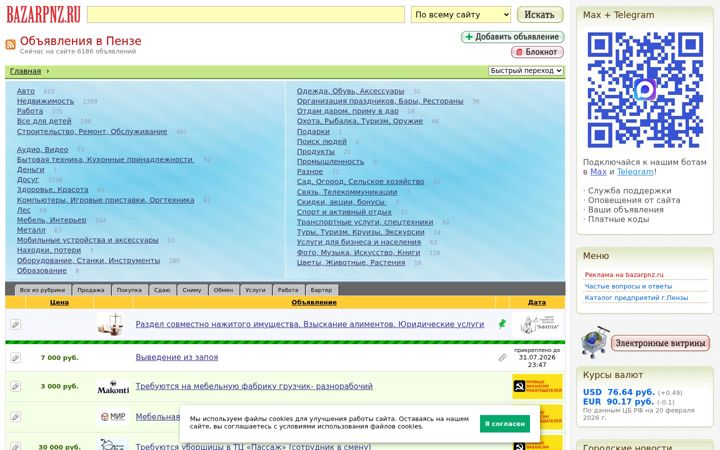Image resolution: width=720 pixels, height=450 pixels.
Task: Open the Блокнот button
Action: [537, 52]
